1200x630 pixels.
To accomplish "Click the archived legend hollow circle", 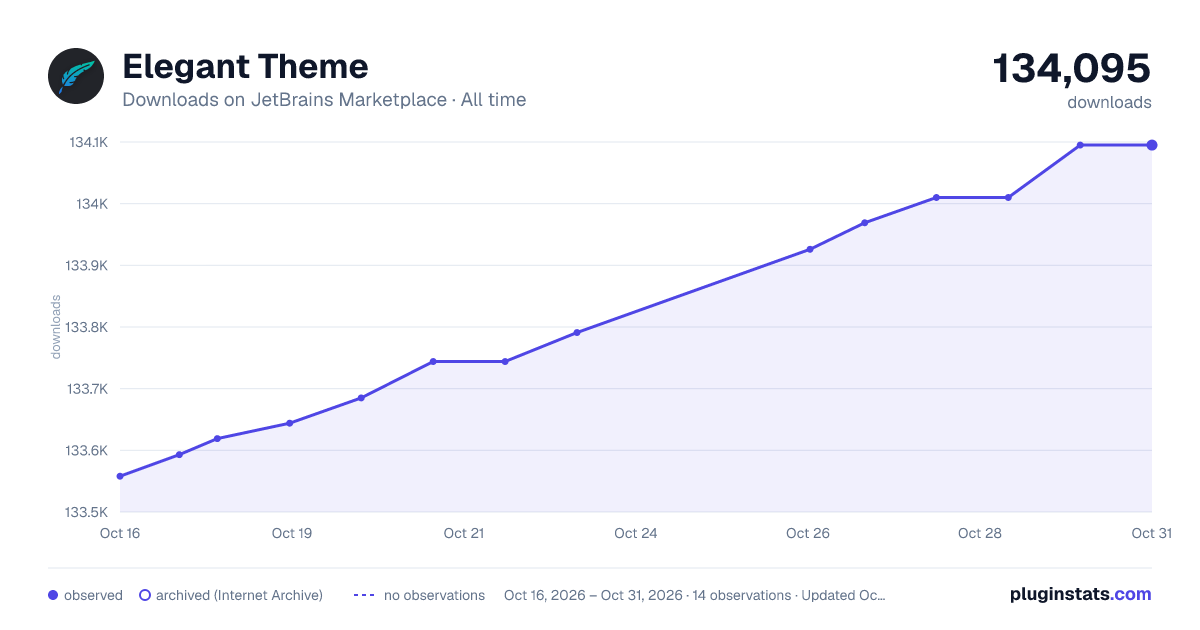I will point(144,595).
